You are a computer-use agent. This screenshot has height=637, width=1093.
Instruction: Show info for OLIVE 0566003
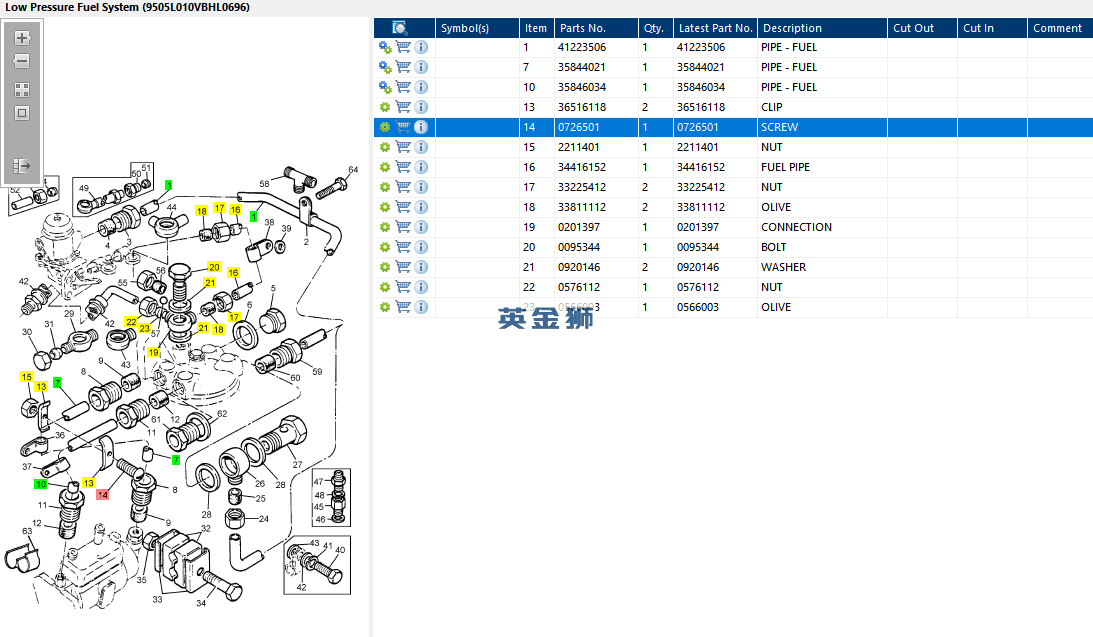point(421,307)
